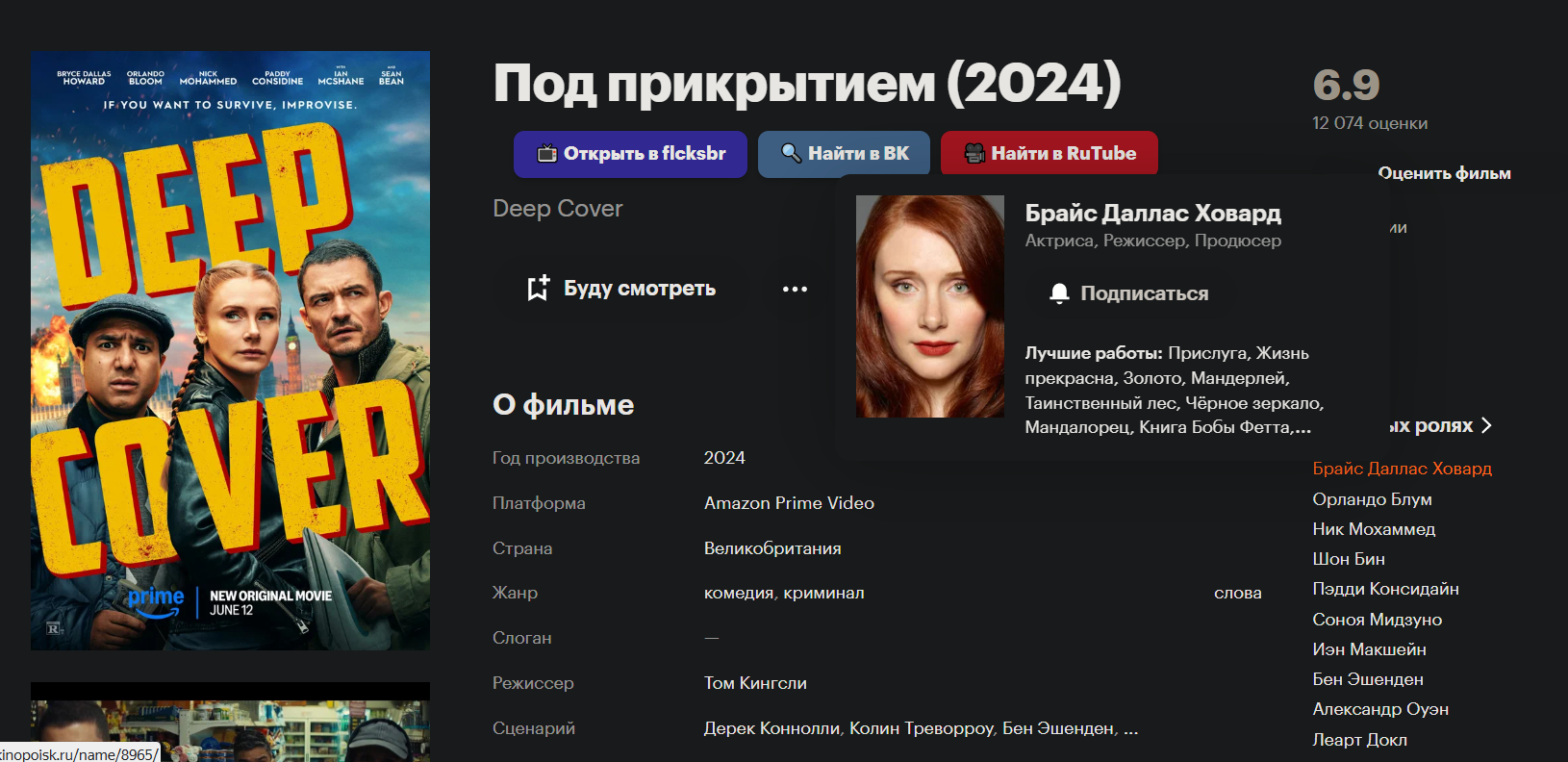Open Шон Бин actor page

1349,559
